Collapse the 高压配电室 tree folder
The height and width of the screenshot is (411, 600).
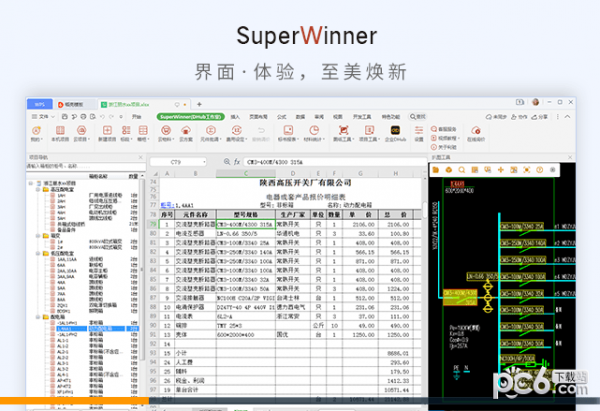[38, 189]
